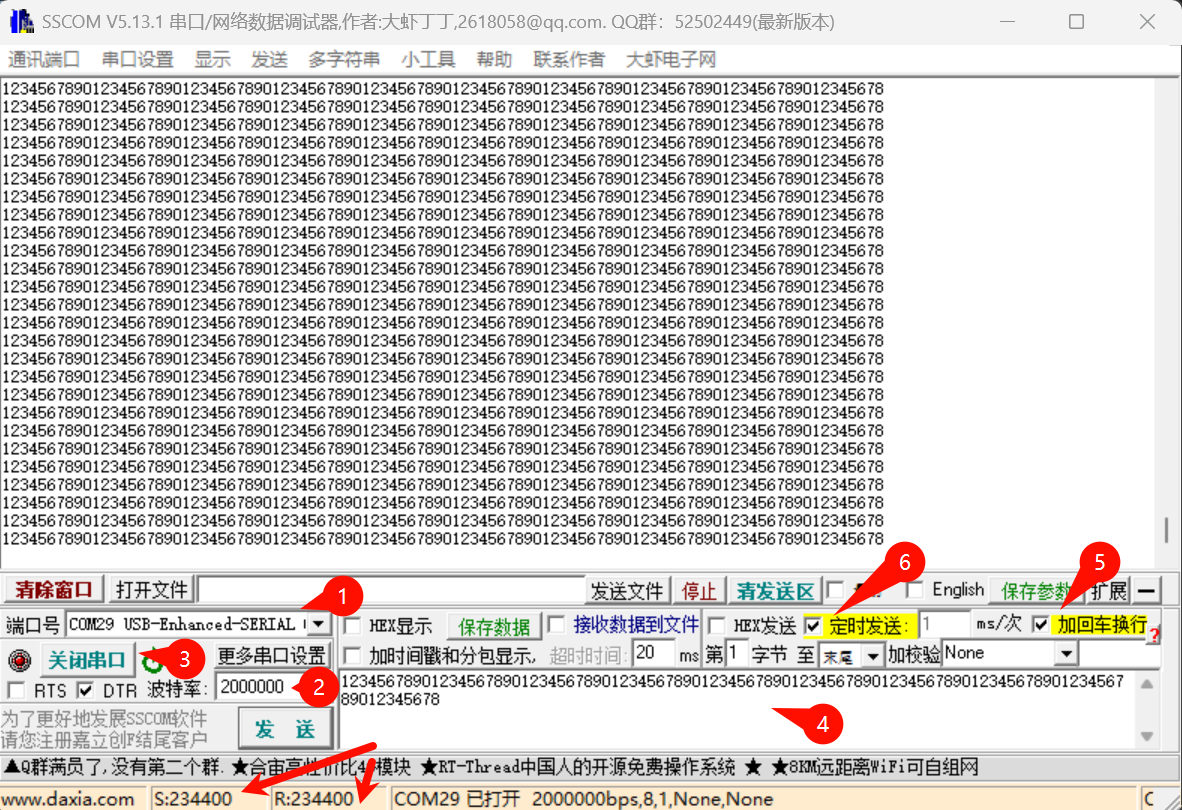Open 更多串口设置 more port settings
This screenshot has height=810, width=1182.
(x=272, y=656)
